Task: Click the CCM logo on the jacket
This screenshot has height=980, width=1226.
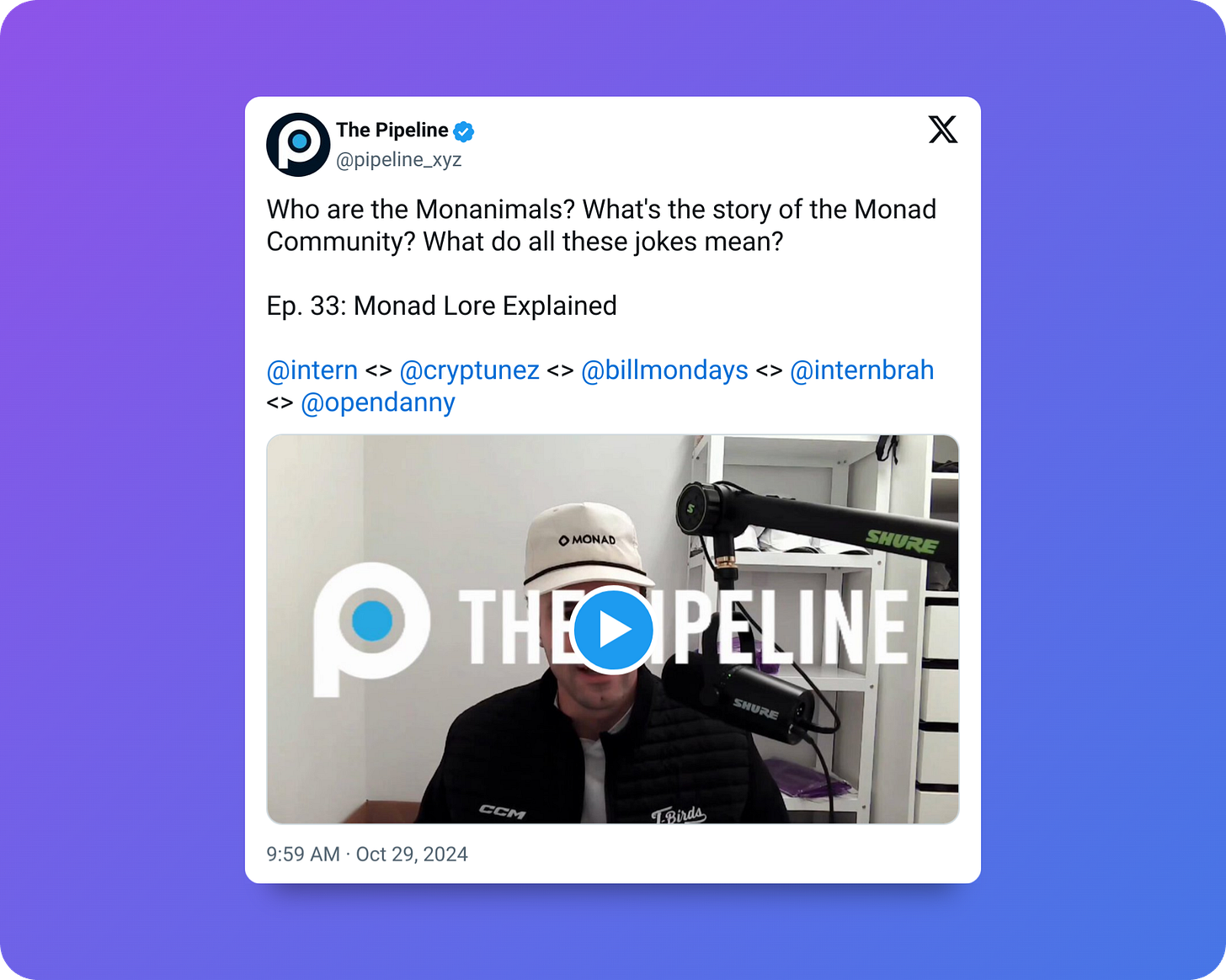Action: click(x=503, y=812)
